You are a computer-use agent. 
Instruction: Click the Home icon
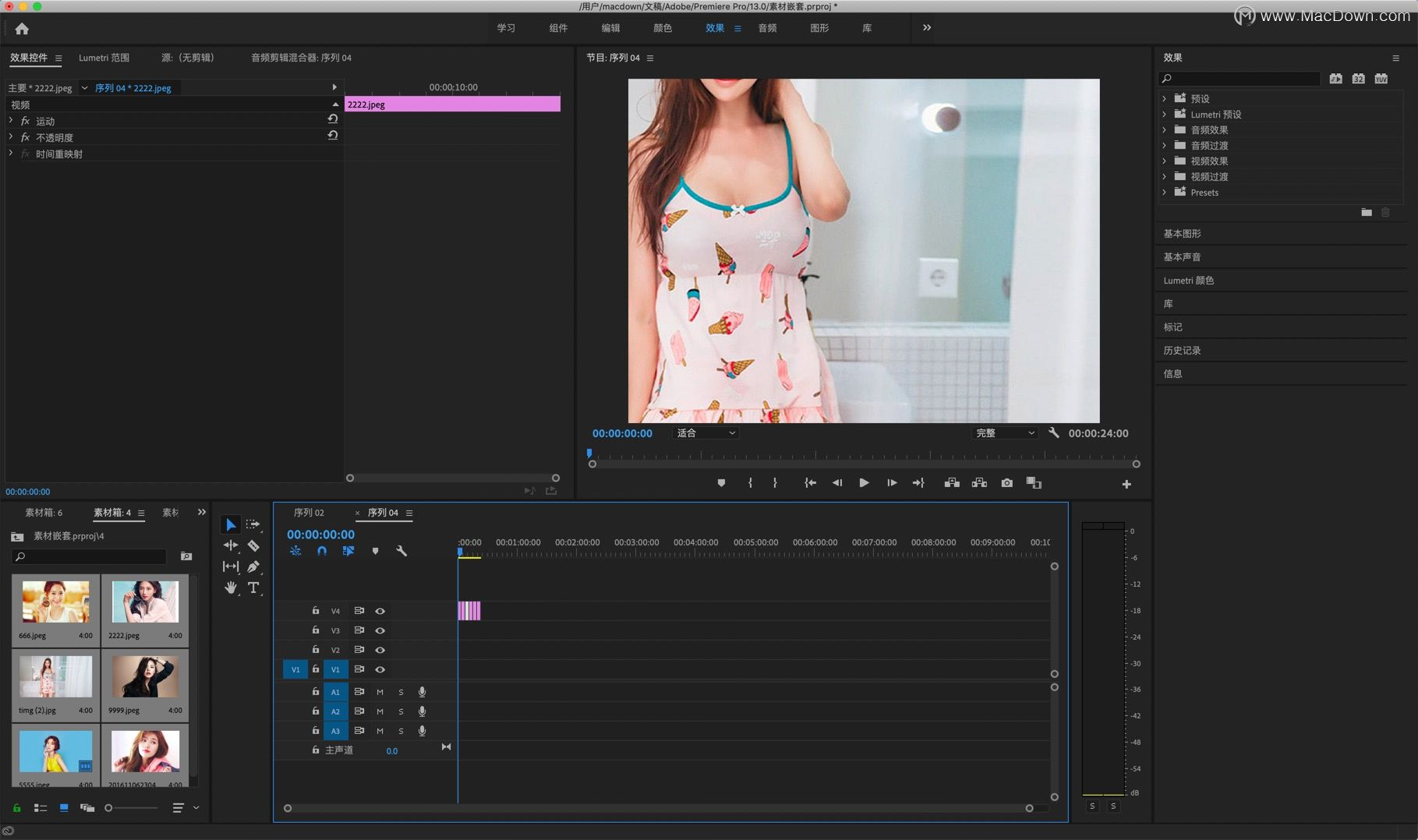coord(22,29)
